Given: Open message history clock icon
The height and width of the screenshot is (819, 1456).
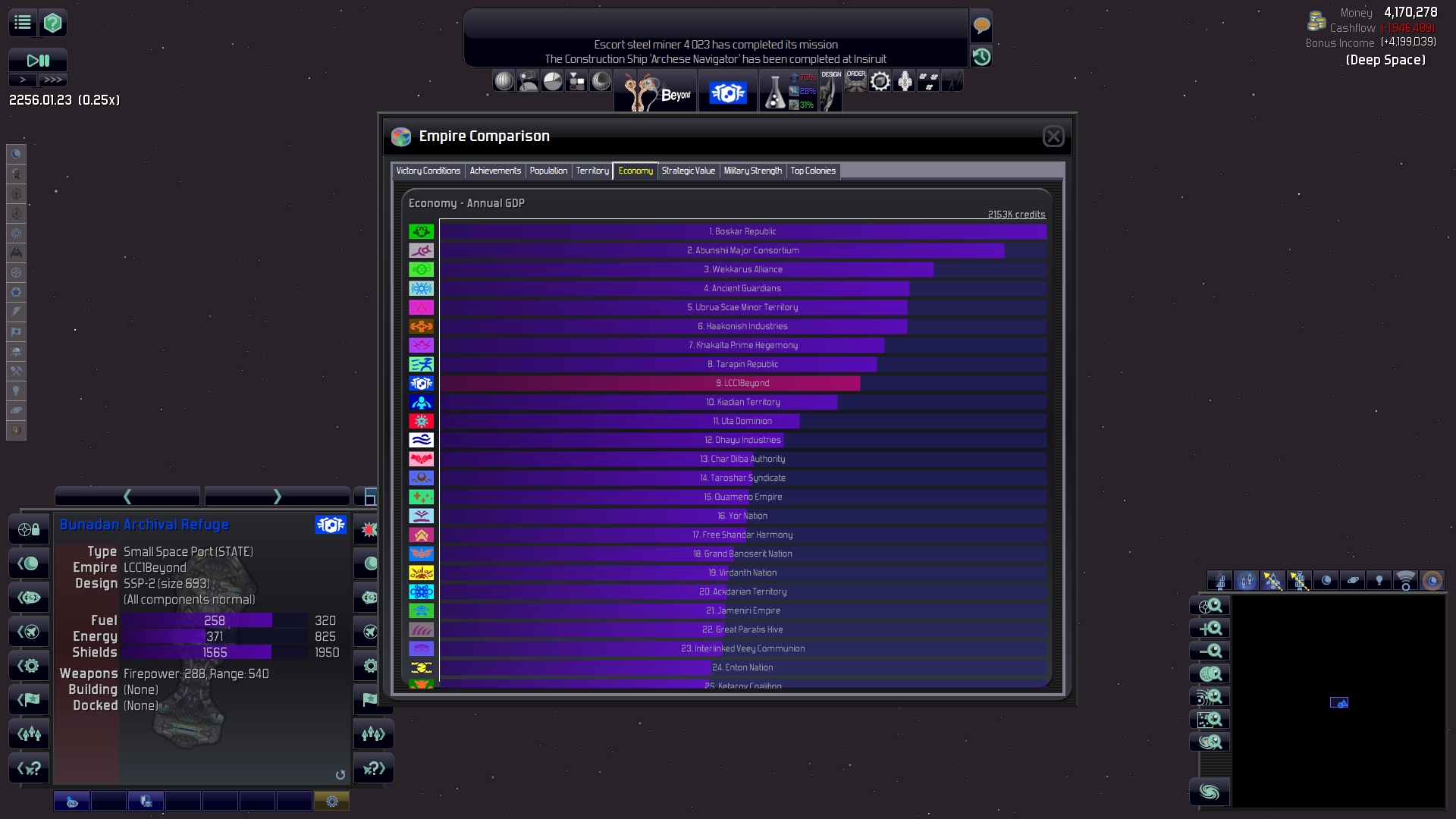Looking at the screenshot, I should 981,57.
